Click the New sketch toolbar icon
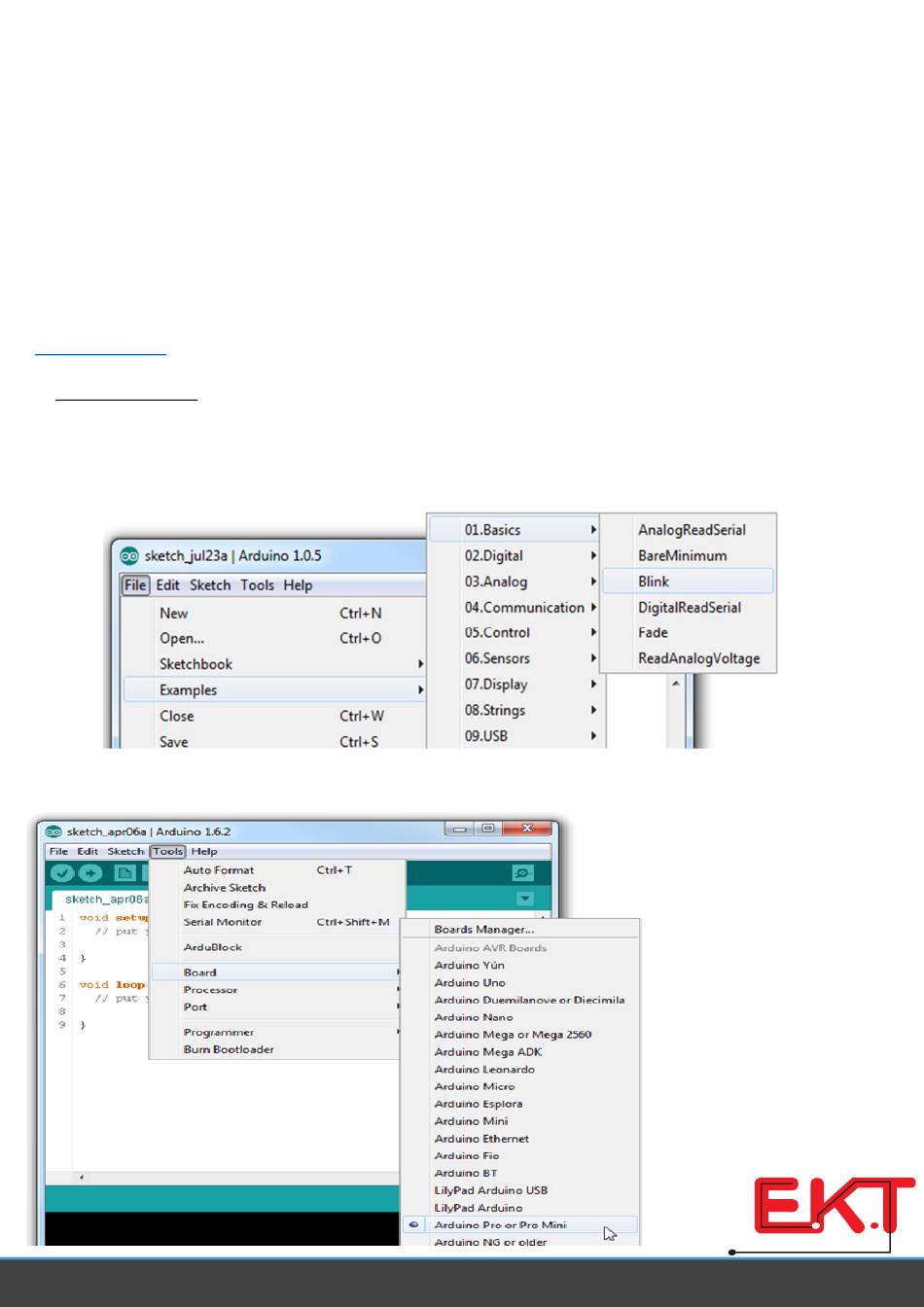This screenshot has height=1307, width=924. [124, 873]
